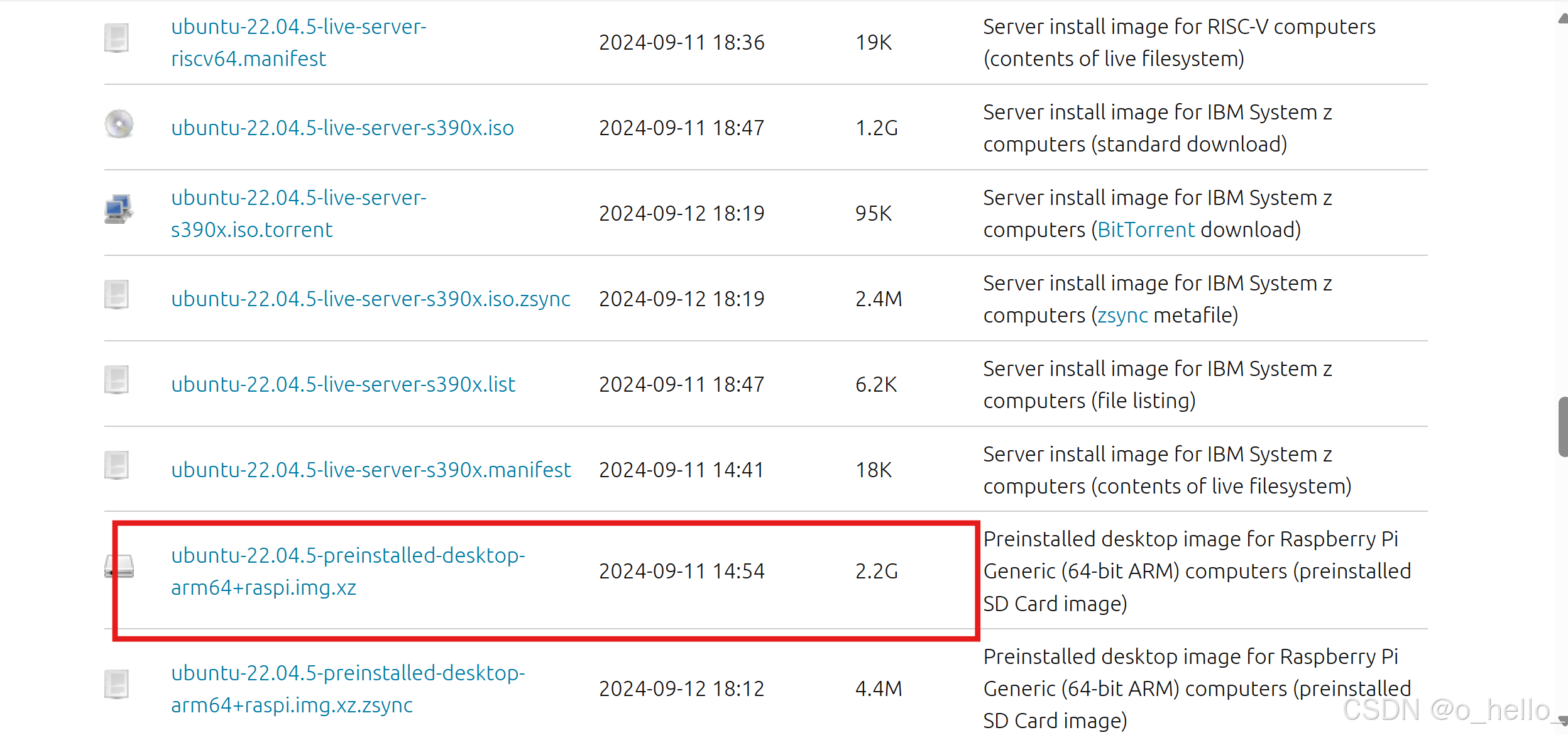1568x735 pixels.
Task: Click the torrent computers icon for s390x.iso.torrent
Action: point(118,209)
